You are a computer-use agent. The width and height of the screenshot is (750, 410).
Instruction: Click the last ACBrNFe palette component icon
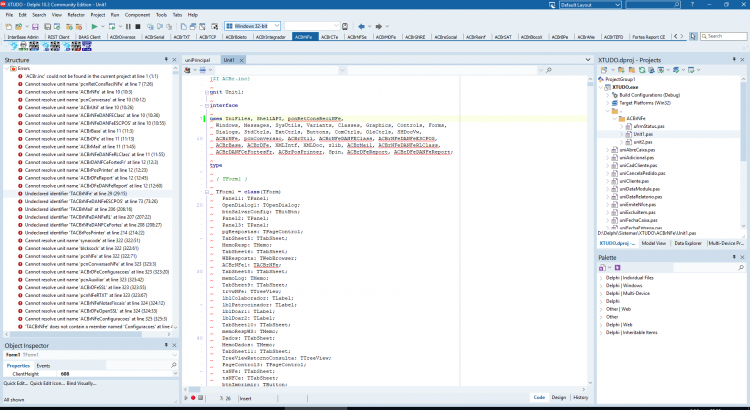click(x=87, y=46)
